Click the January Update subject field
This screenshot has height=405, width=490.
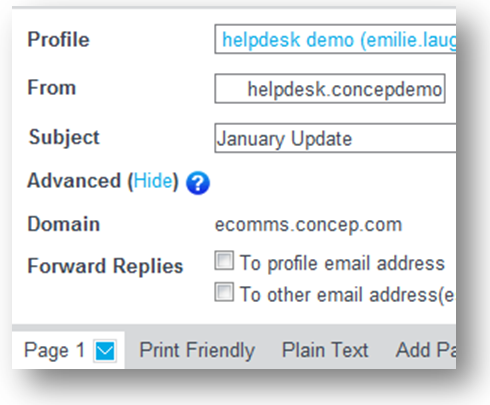click(x=335, y=138)
